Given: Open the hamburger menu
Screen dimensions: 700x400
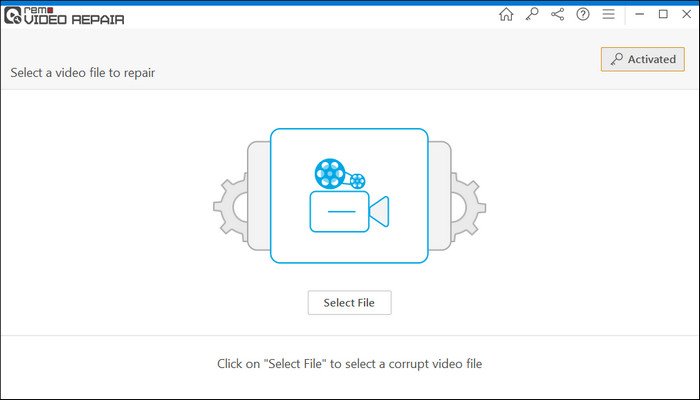Looking at the screenshot, I should tap(608, 14).
